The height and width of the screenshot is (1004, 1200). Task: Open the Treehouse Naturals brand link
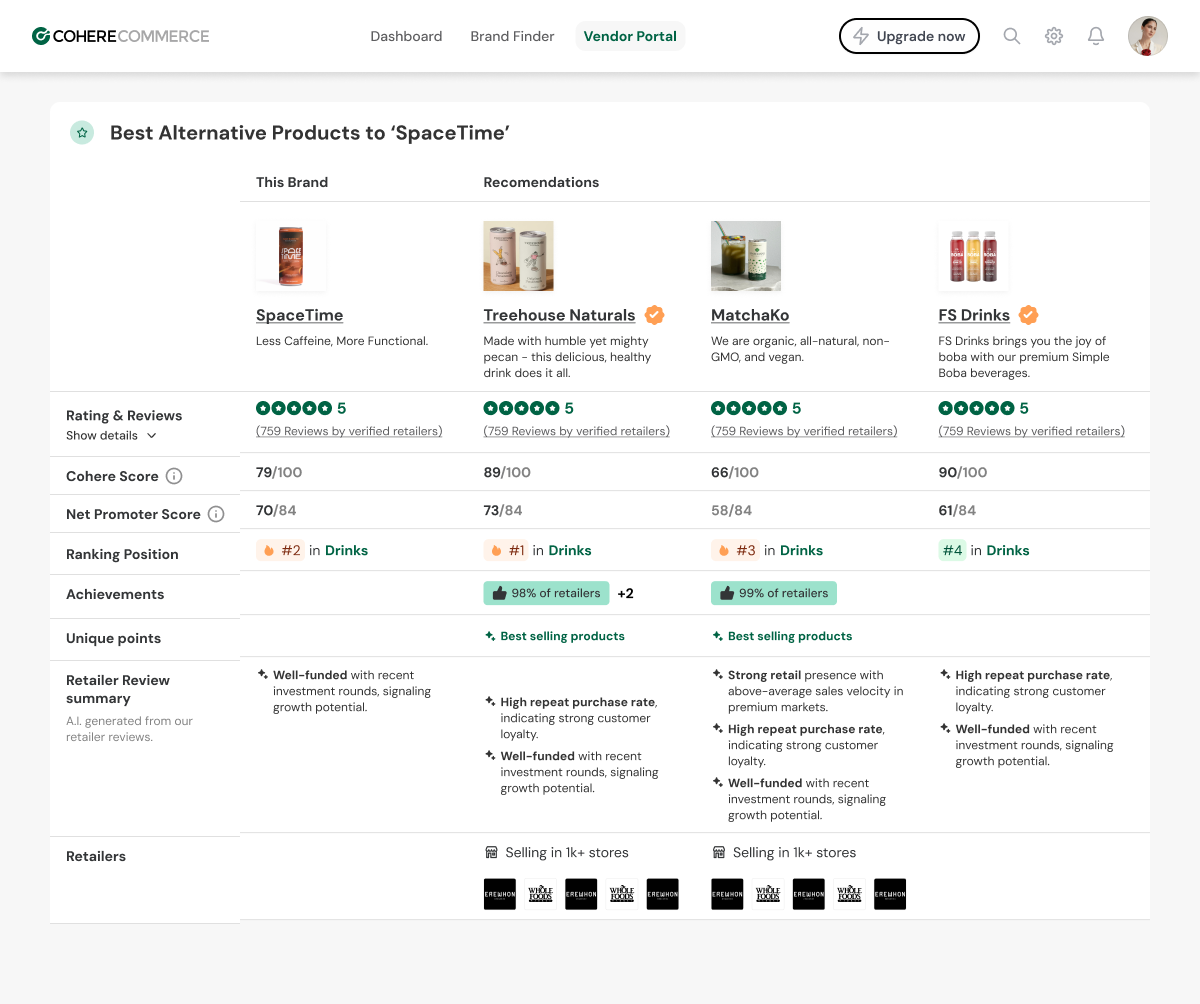pos(559,315)
